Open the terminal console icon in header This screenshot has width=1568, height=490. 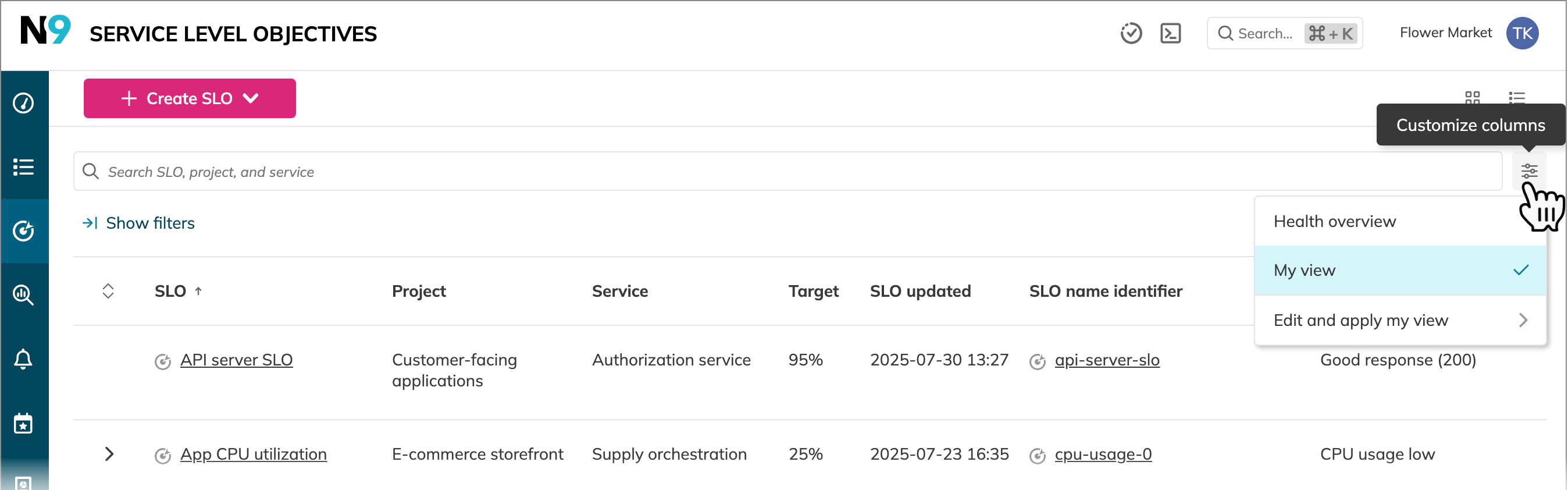point(1170,34)
